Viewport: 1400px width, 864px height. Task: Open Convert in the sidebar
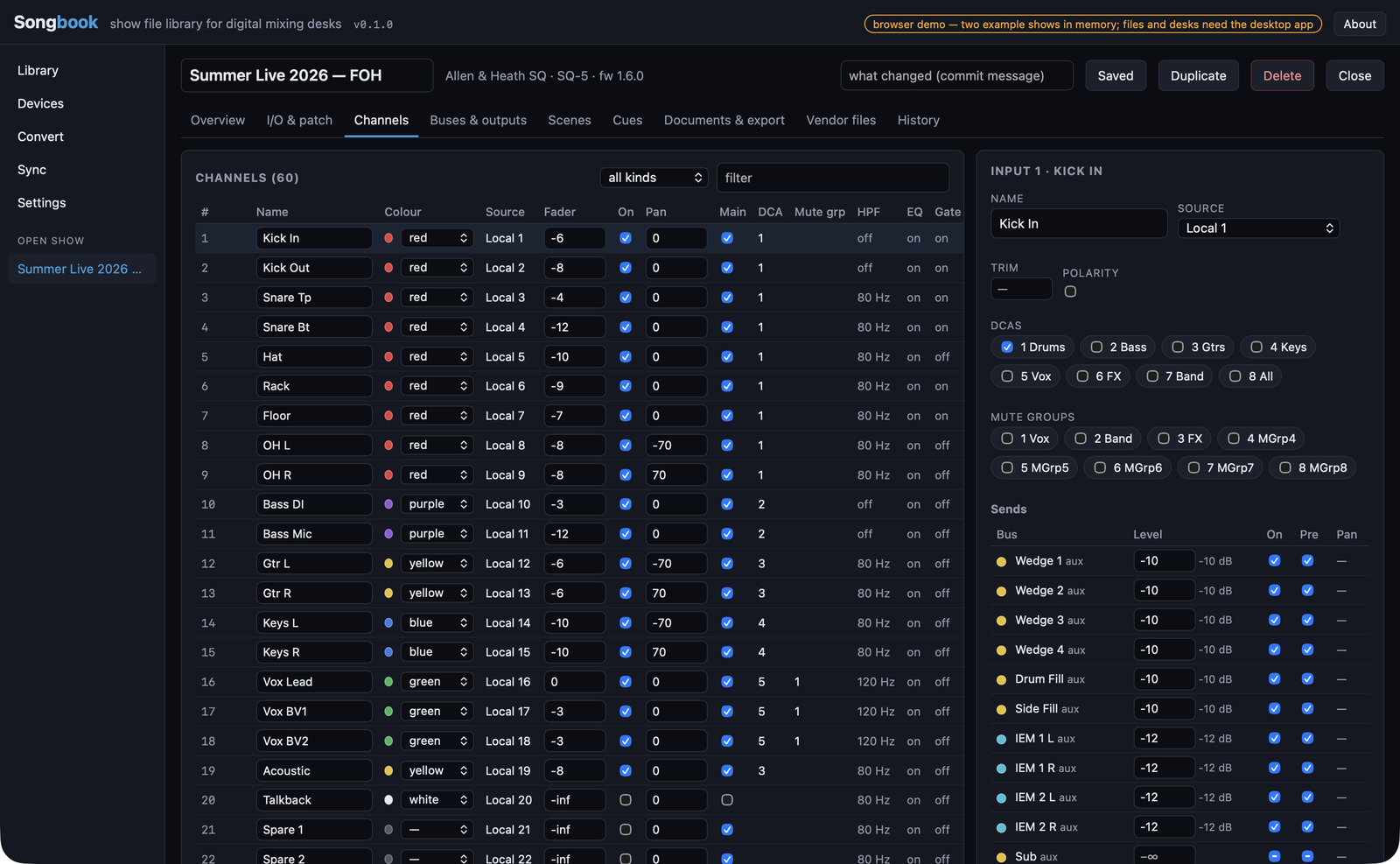[x=82, y=137]
